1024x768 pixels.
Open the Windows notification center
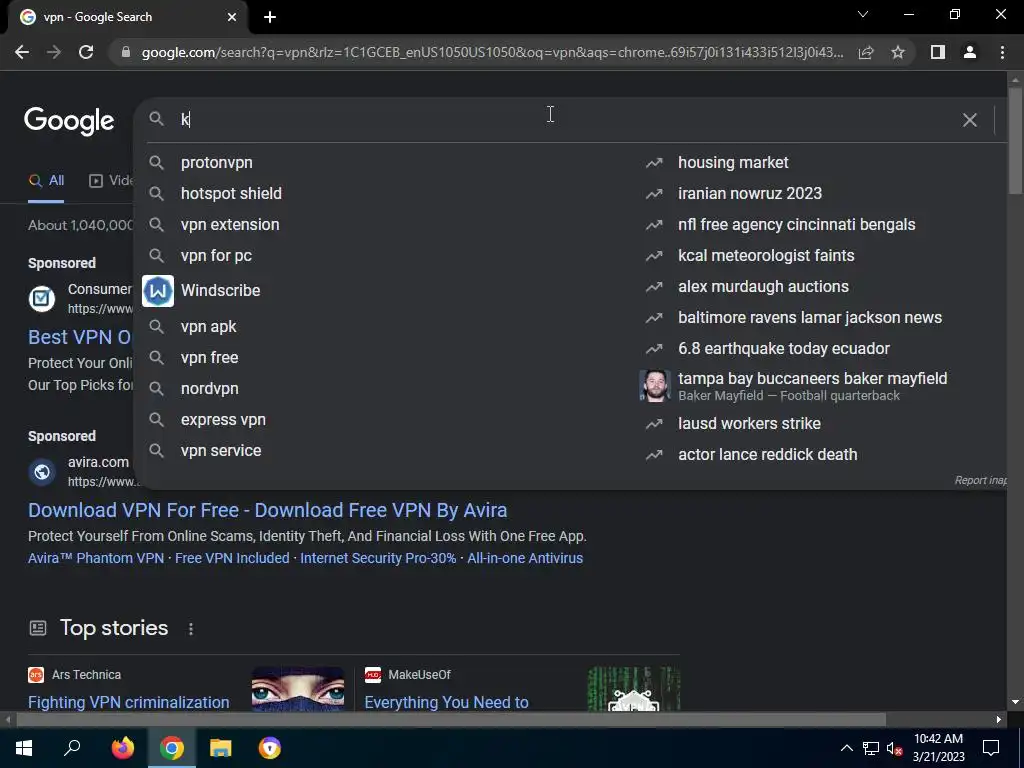click(991, 748)
